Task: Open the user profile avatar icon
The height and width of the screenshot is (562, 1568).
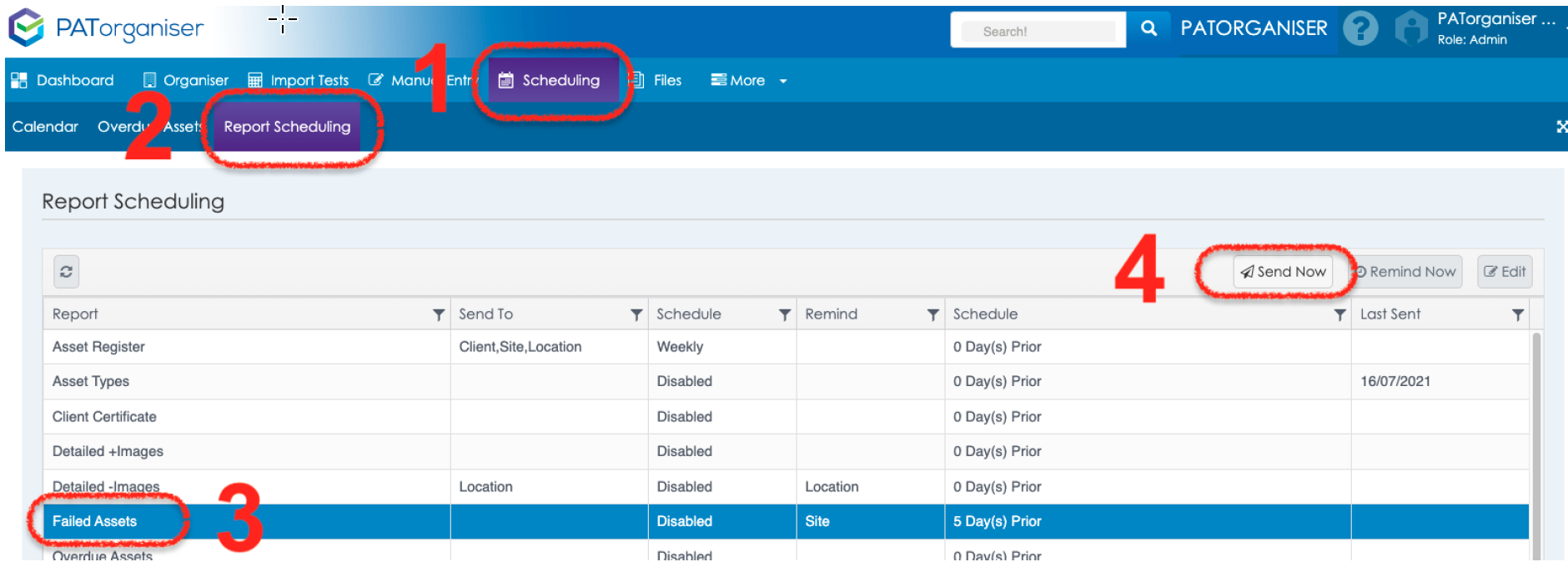Action: coord(1411,28)
